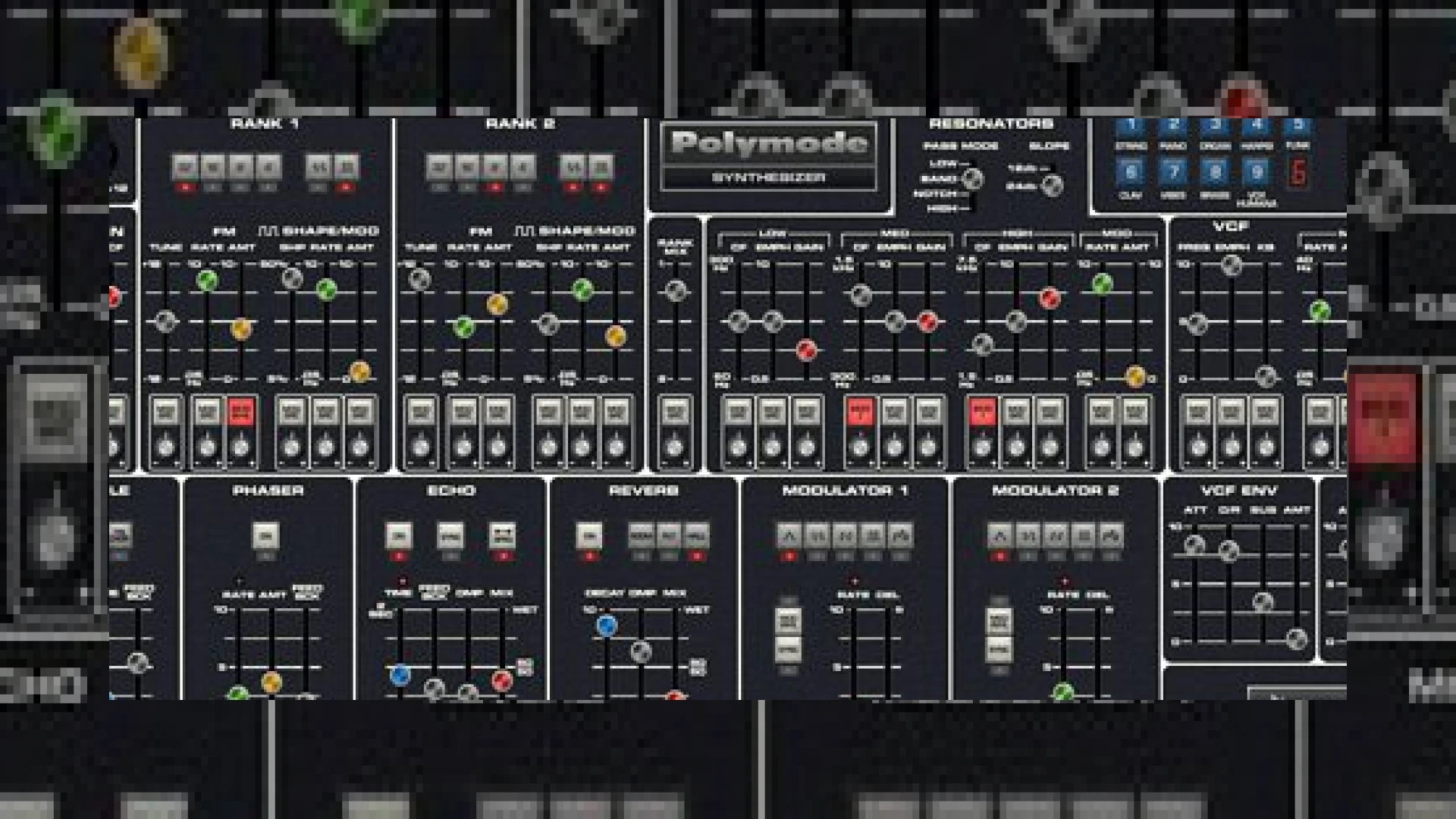1456x819 pixels.
Task: Click the red preset number display
Action: point(1298,172)
